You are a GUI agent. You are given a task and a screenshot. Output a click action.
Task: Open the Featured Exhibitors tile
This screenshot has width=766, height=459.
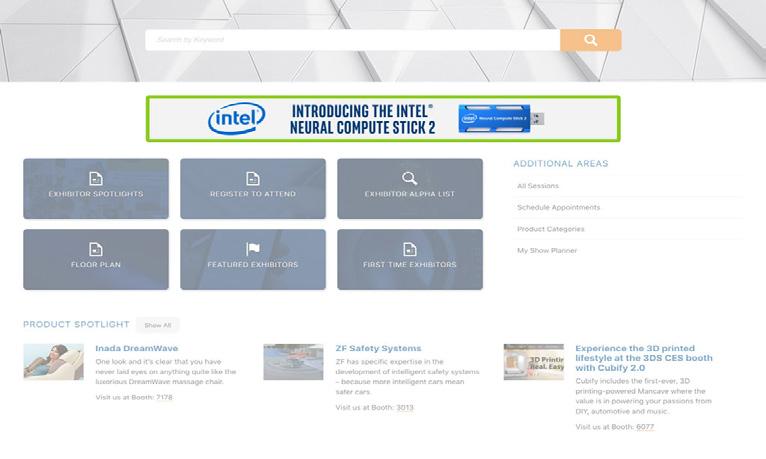coord(253,259)
